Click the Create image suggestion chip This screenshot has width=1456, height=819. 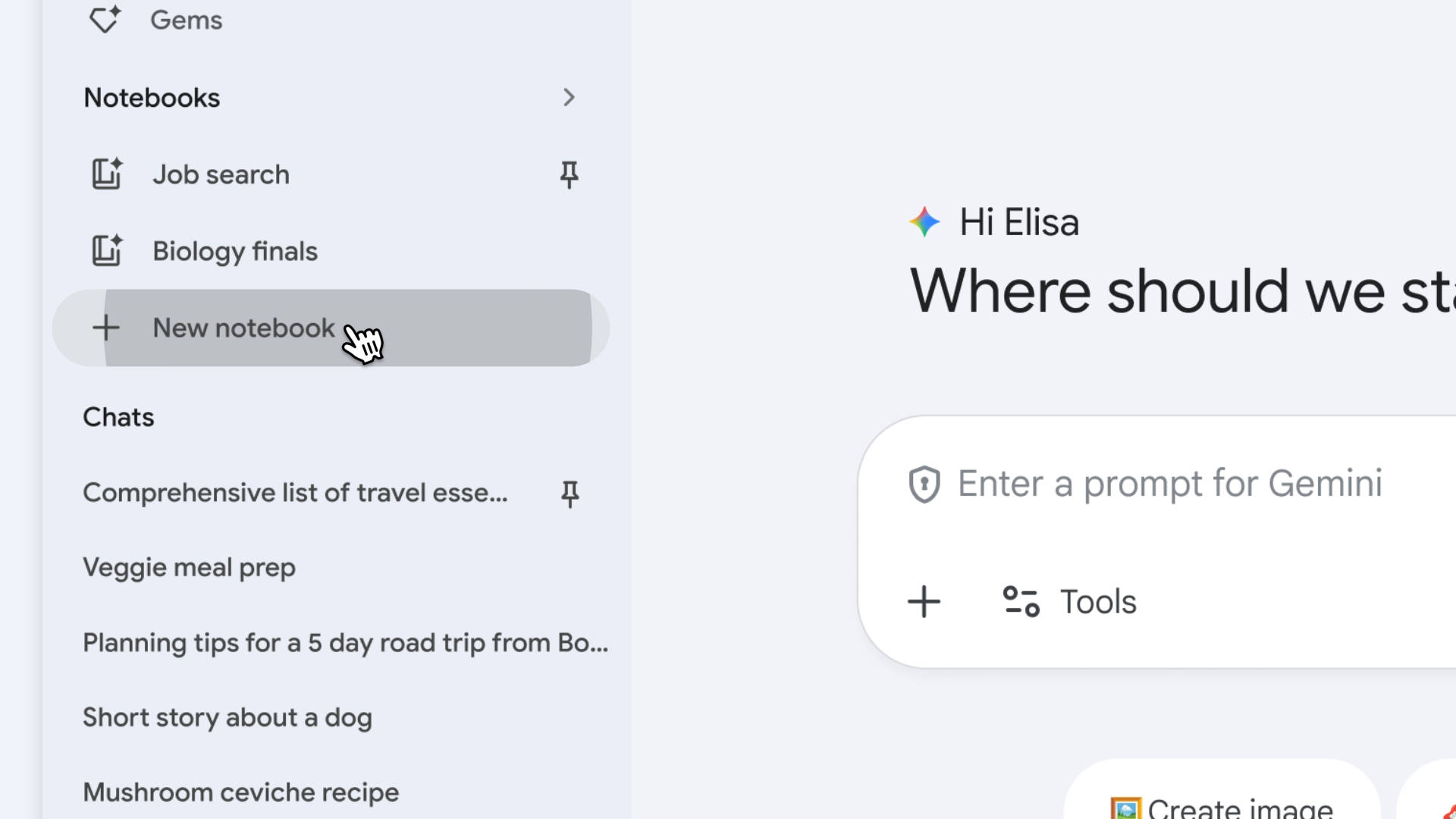[x=1222, y=805]
